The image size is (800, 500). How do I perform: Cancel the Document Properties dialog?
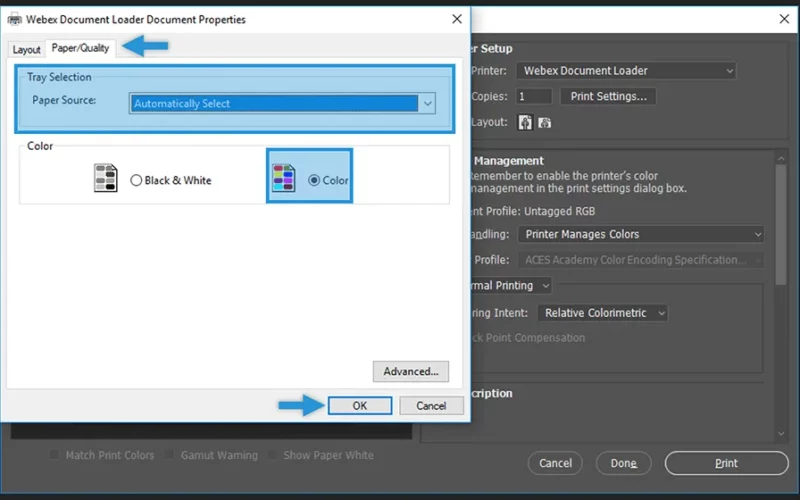(431, 406)
